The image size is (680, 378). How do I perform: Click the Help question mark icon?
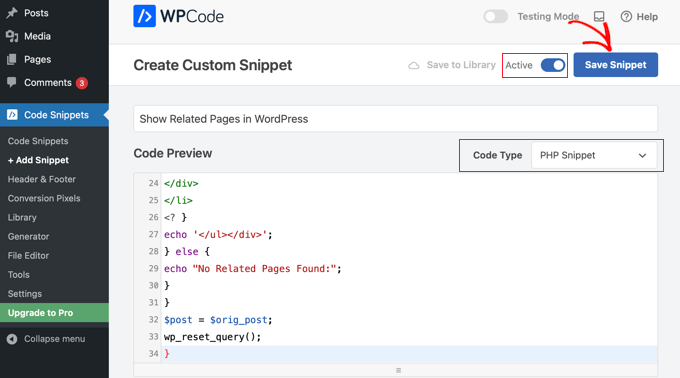click(x=626, y=16)
